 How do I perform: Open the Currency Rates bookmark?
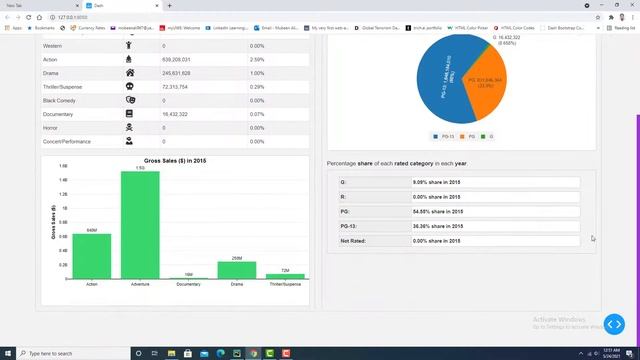(x=88, y=28)
